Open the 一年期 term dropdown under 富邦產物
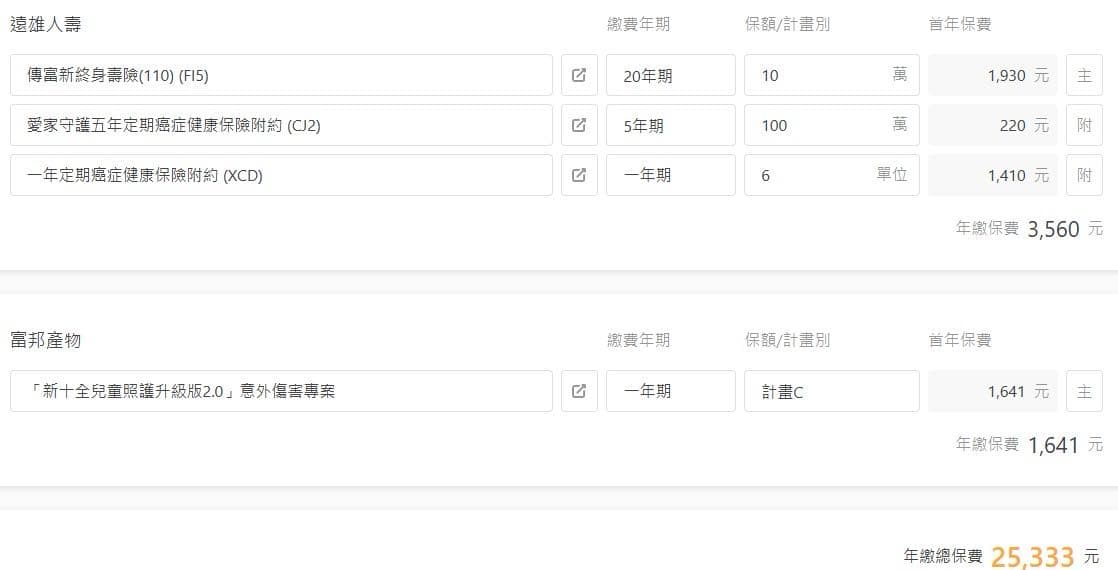The image size is (1118, 570). click(x=670, y=391)
